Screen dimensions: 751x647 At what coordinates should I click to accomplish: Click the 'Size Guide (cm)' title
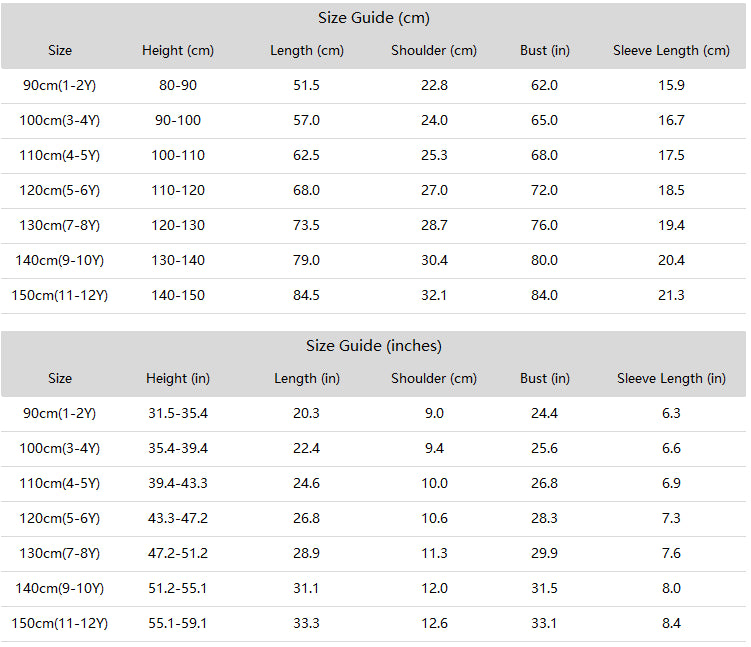(x=374, y=18)
